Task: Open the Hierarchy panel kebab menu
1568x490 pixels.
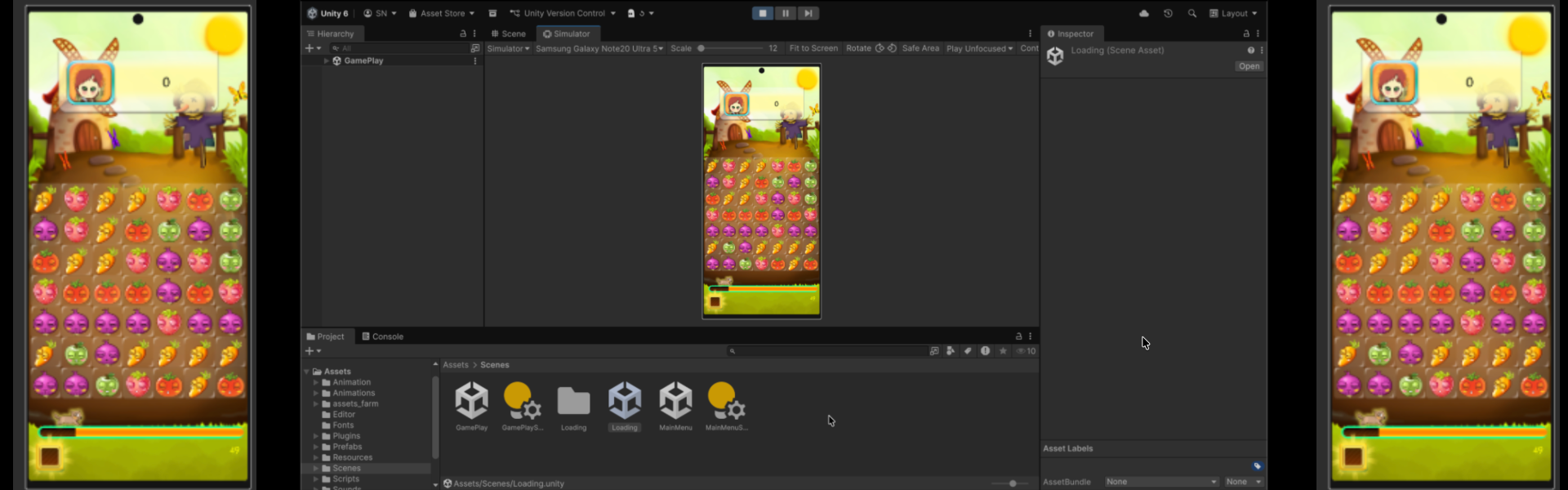Action: pos(474,33)
